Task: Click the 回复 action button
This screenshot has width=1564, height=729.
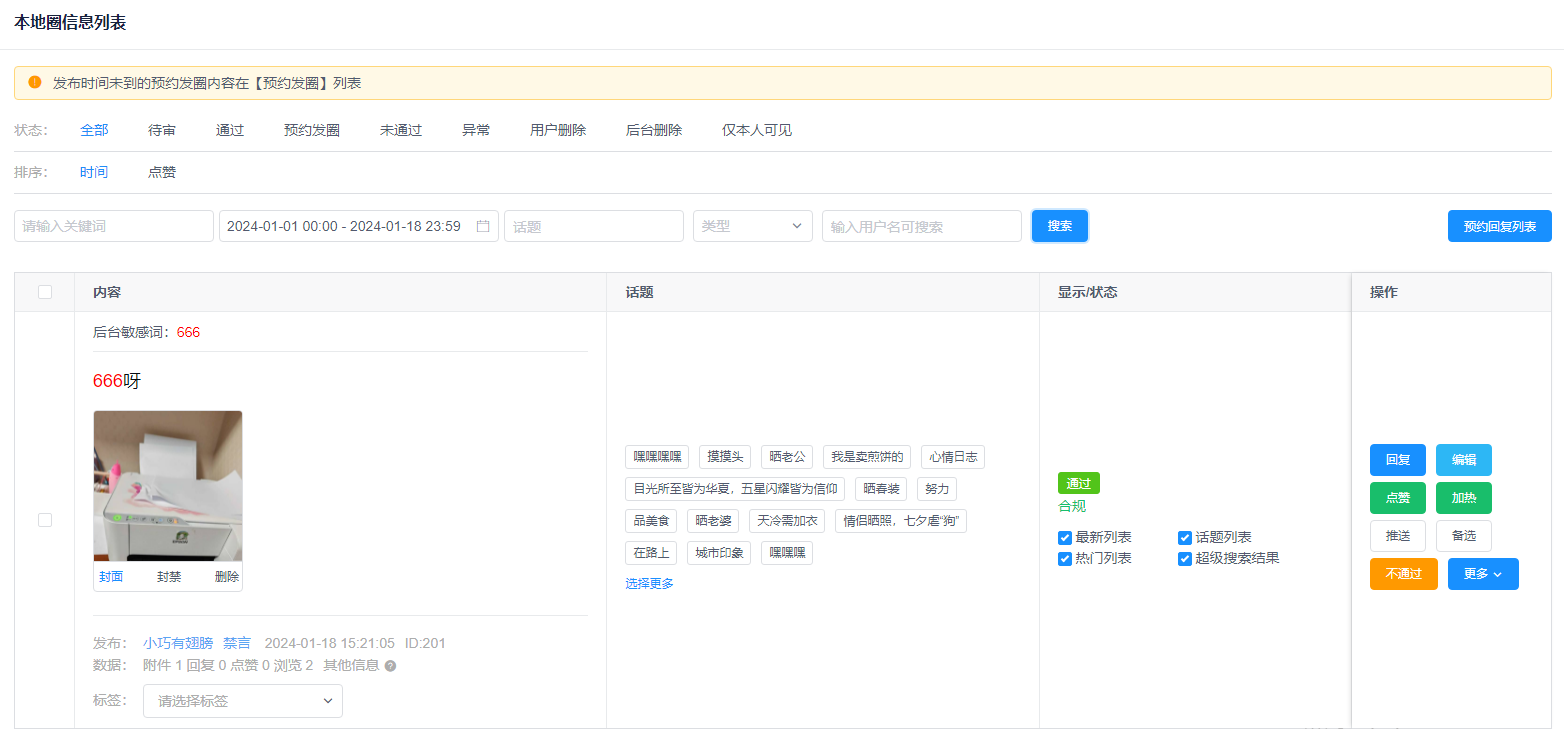Action: pyautogui.click(x=1398, y=460)
